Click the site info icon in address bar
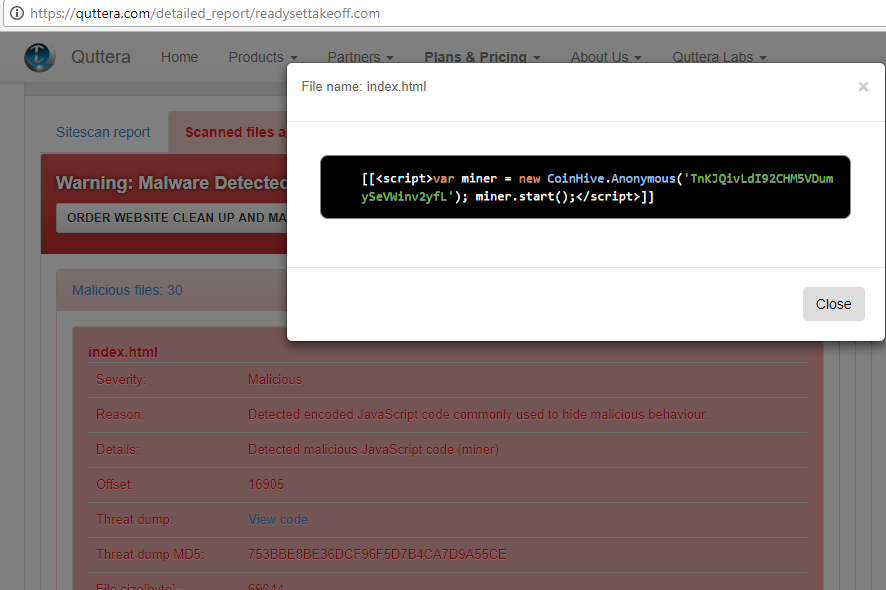Screen dimensions: 886x590 (17, 13)
